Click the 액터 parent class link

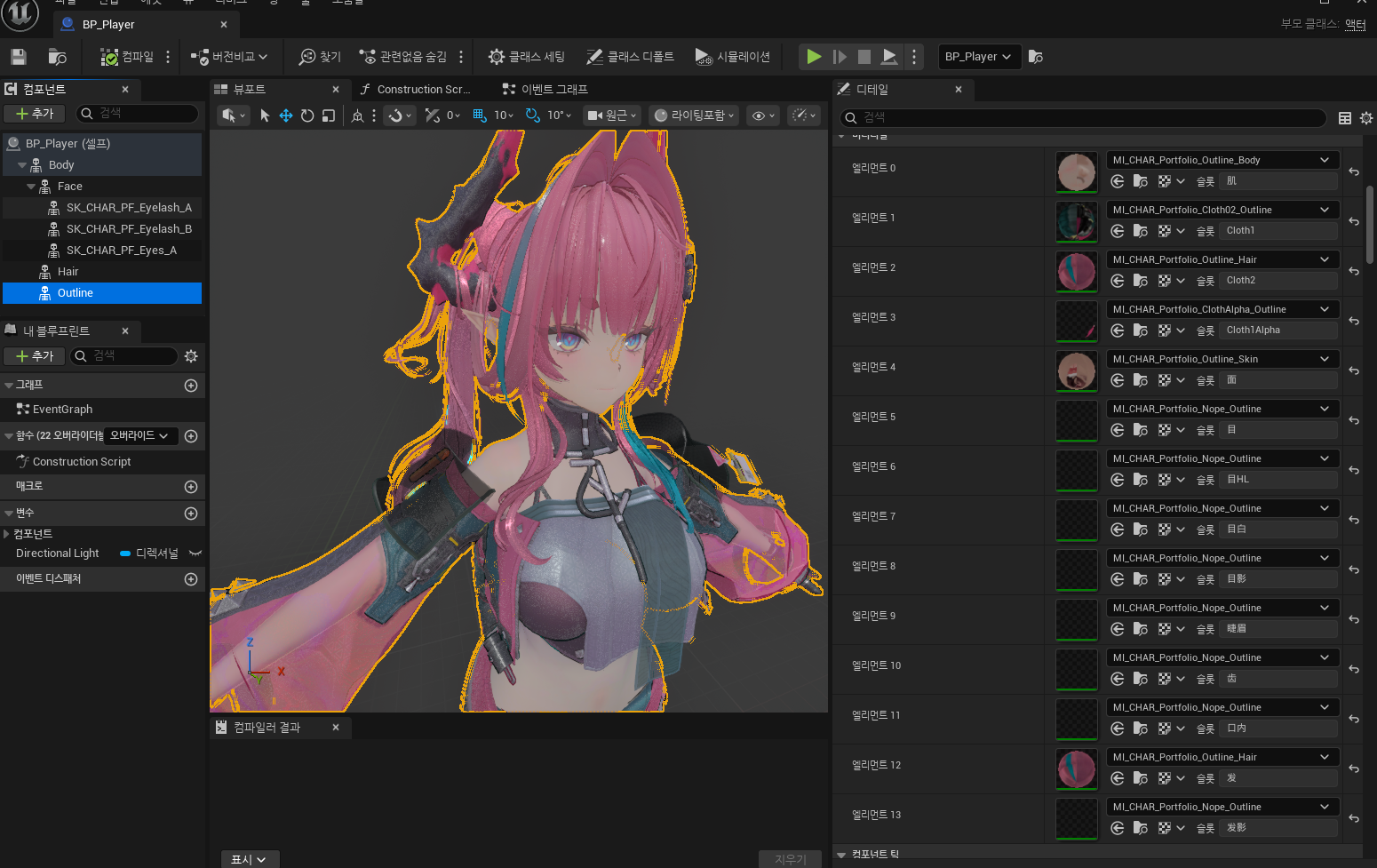coord(1356,25)
